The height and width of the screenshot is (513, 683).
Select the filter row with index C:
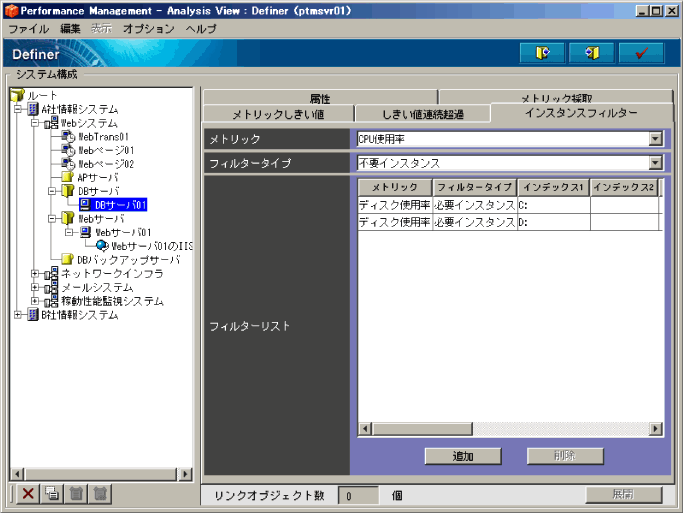[x=508, y=205]
